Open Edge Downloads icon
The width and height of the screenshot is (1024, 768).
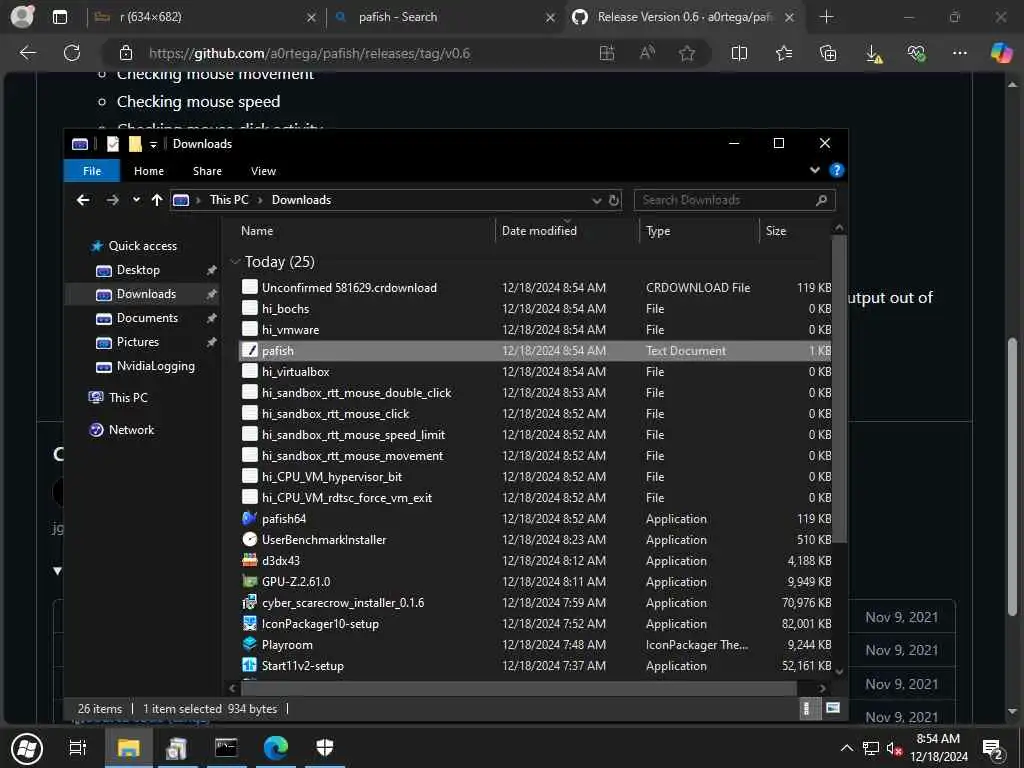point(873,54)
